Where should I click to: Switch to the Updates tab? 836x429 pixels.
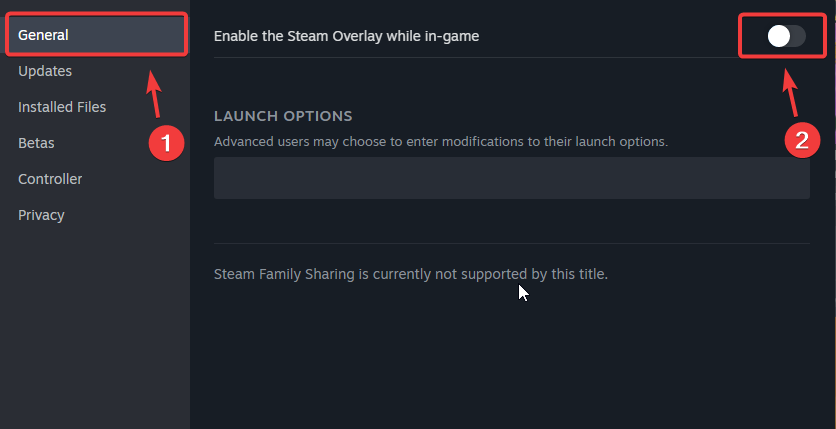tap(45, 71)
